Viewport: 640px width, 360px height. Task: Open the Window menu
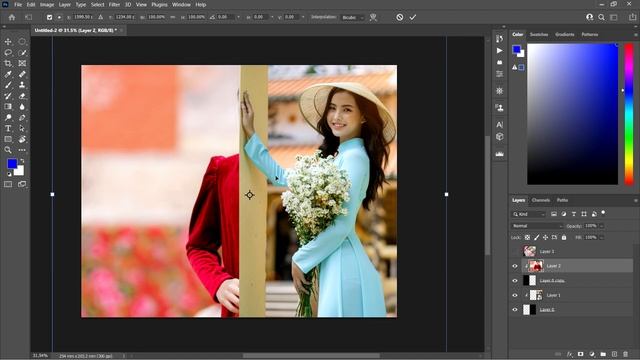click(x=181, y=4)
